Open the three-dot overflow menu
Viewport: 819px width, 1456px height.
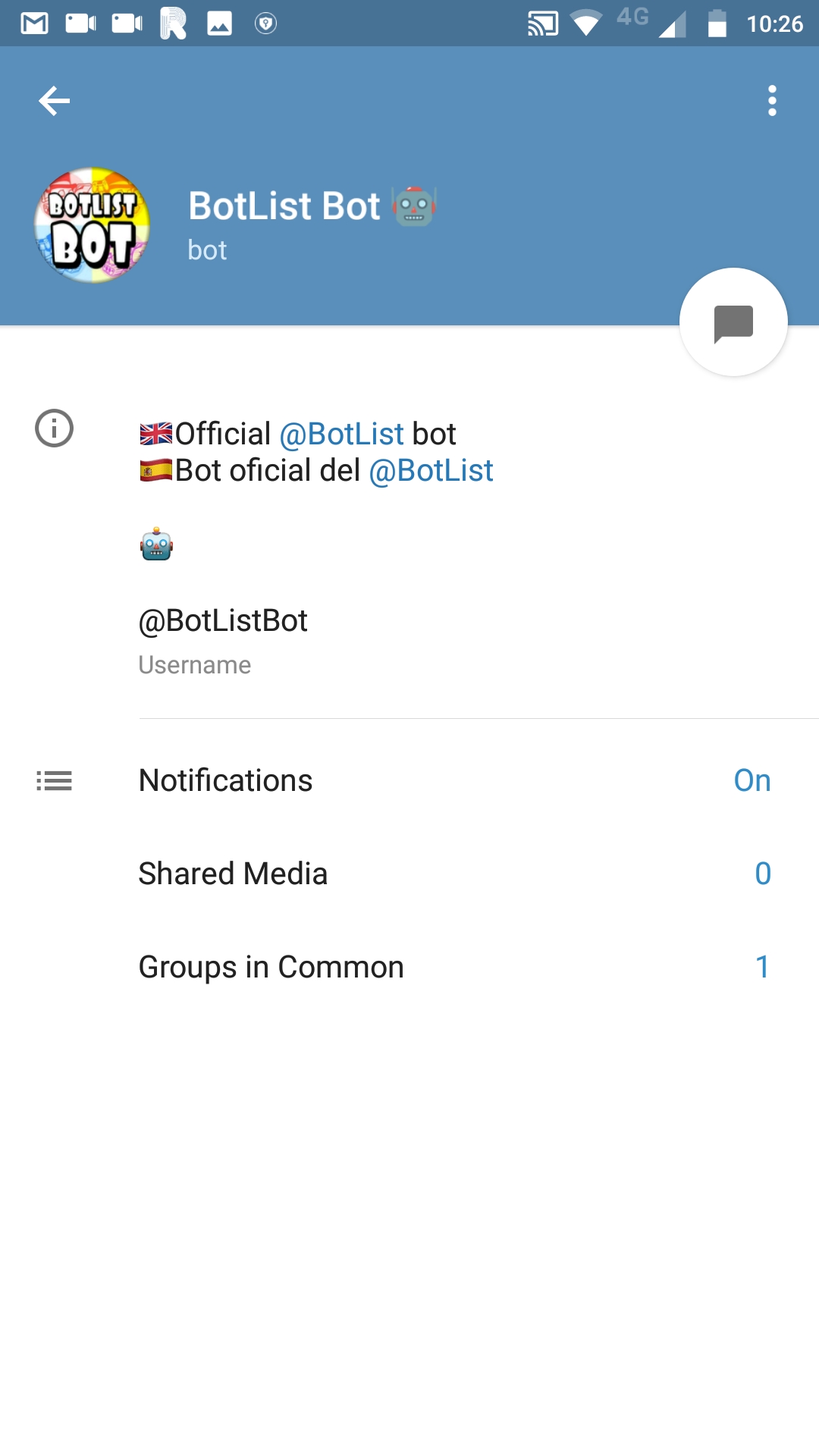click(772, 101)
